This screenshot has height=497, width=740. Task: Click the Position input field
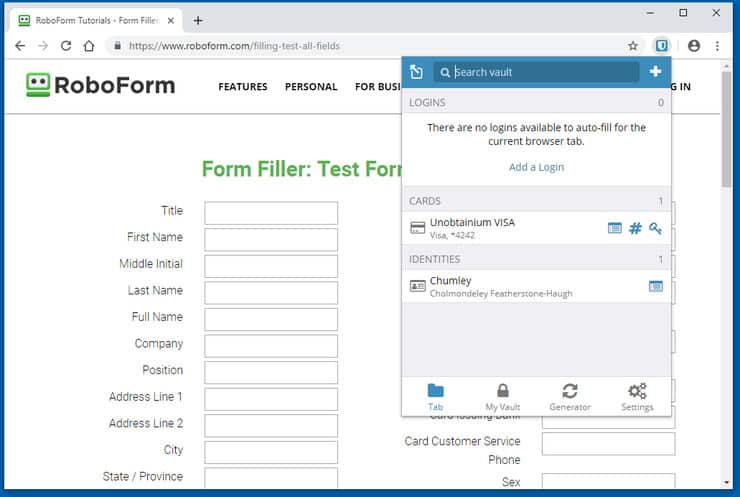[271, 372]
